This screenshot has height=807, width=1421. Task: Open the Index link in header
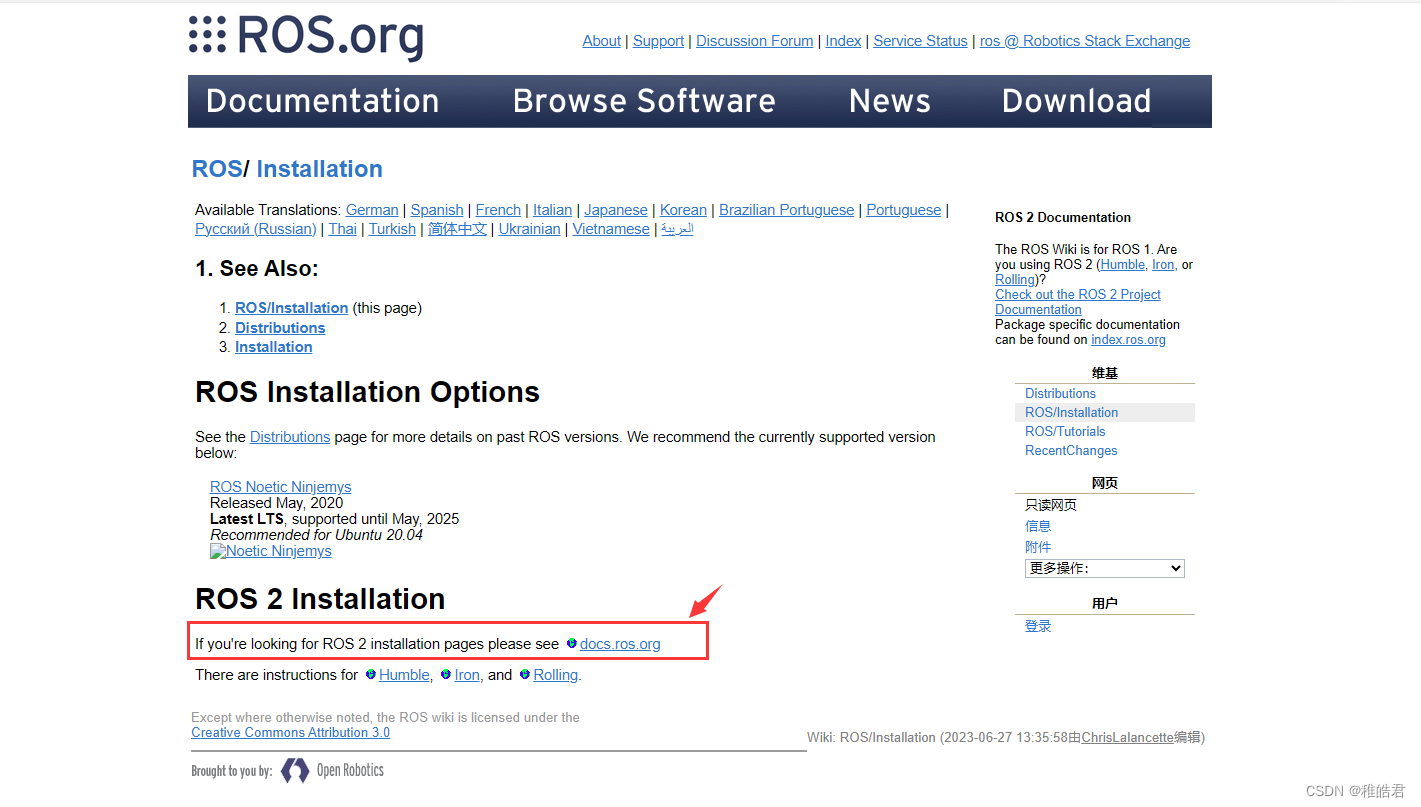pyautogui.click(x=843, y=41)
